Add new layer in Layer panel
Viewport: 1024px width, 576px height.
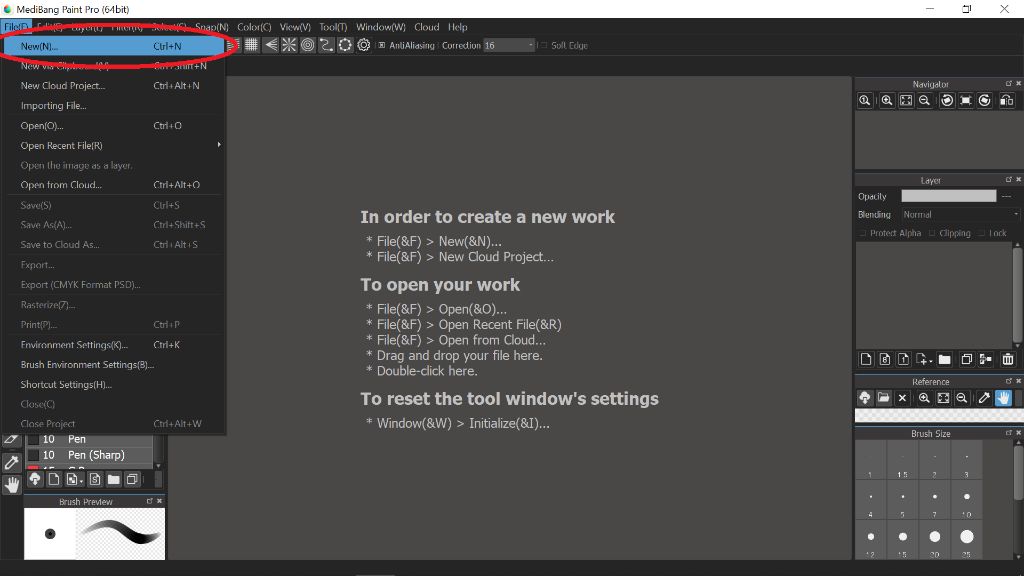pyautogui.click(x=866, y=359)
